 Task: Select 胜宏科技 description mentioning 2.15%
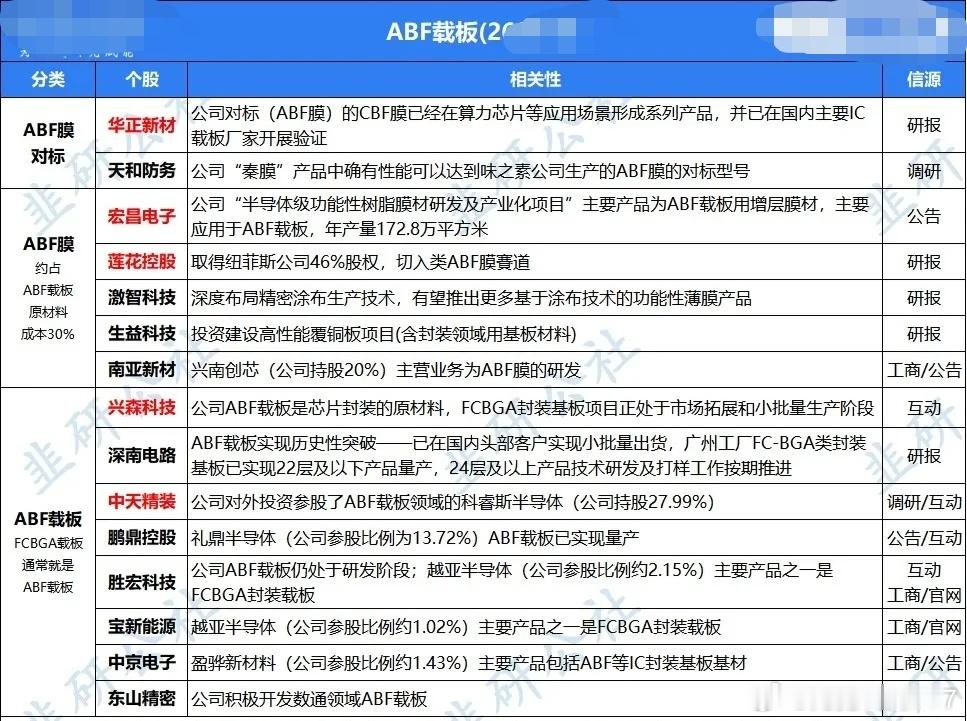pyautogui.click(x=512, y=582)
